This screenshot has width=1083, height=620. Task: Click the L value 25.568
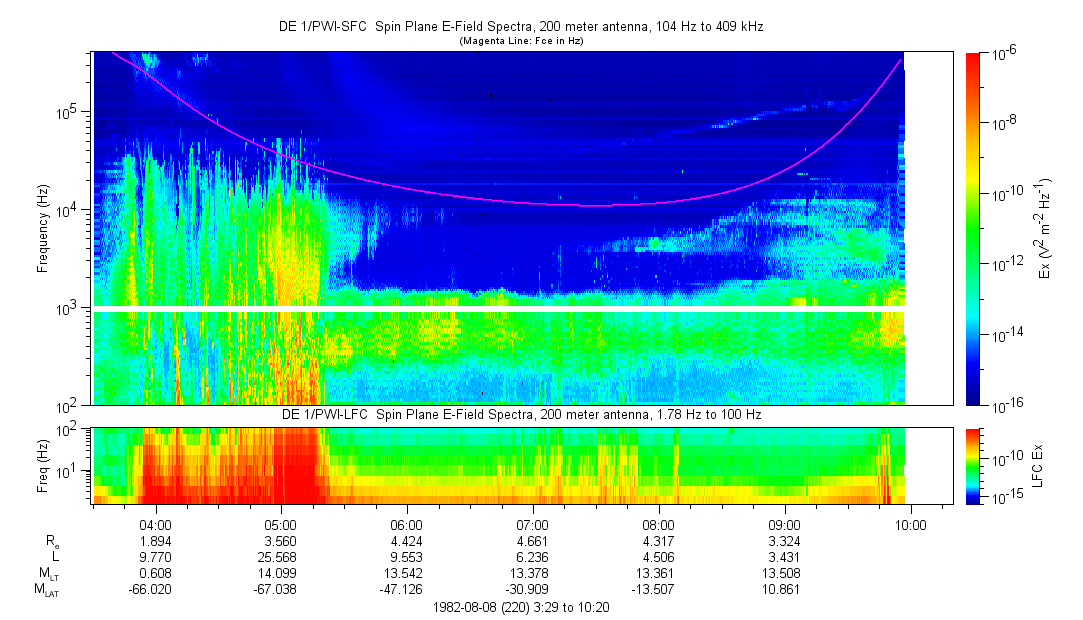pyautogui.click(x=276, y=557)
